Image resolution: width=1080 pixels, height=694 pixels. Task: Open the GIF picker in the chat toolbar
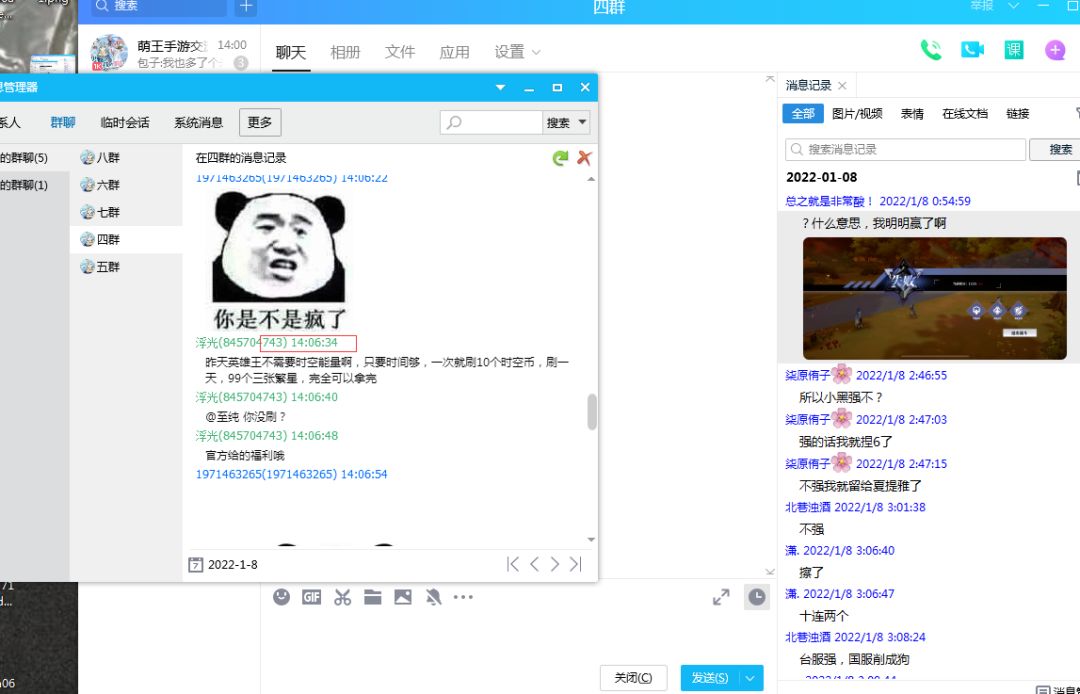tap(311, 597)
